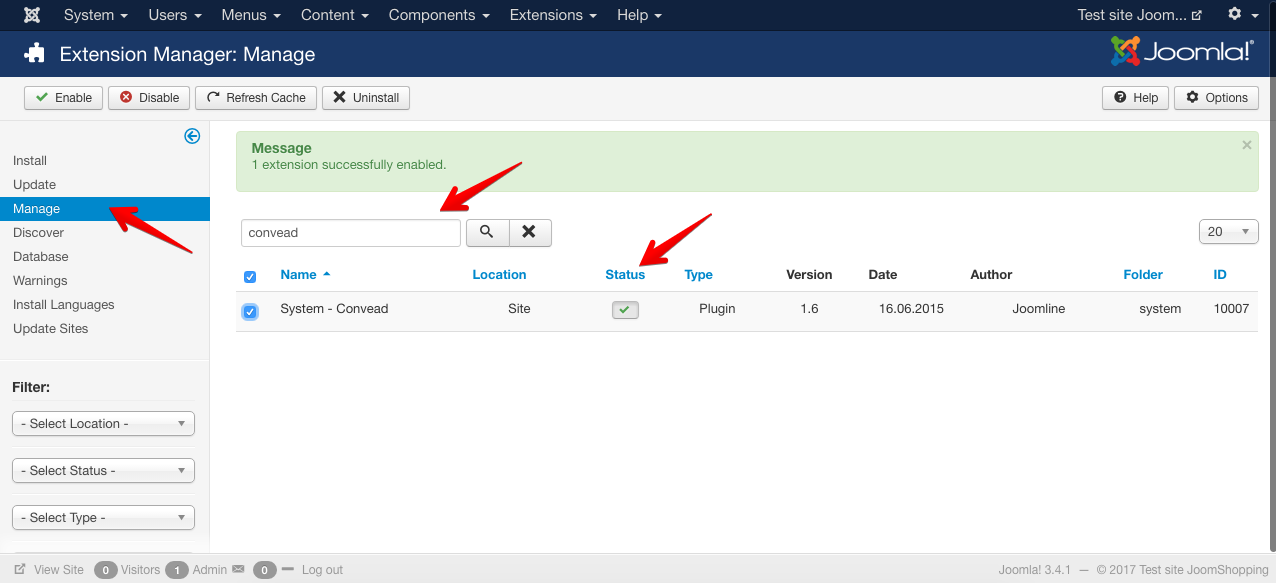The width and height of the screenshot is (1276, 583).
Task: Click the System - Convead name cell
Action: pos(334,309)
